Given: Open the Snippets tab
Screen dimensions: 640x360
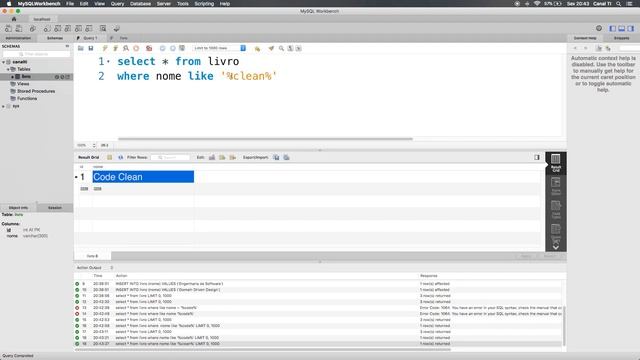Looking at the screenshot, I should 621,38.
